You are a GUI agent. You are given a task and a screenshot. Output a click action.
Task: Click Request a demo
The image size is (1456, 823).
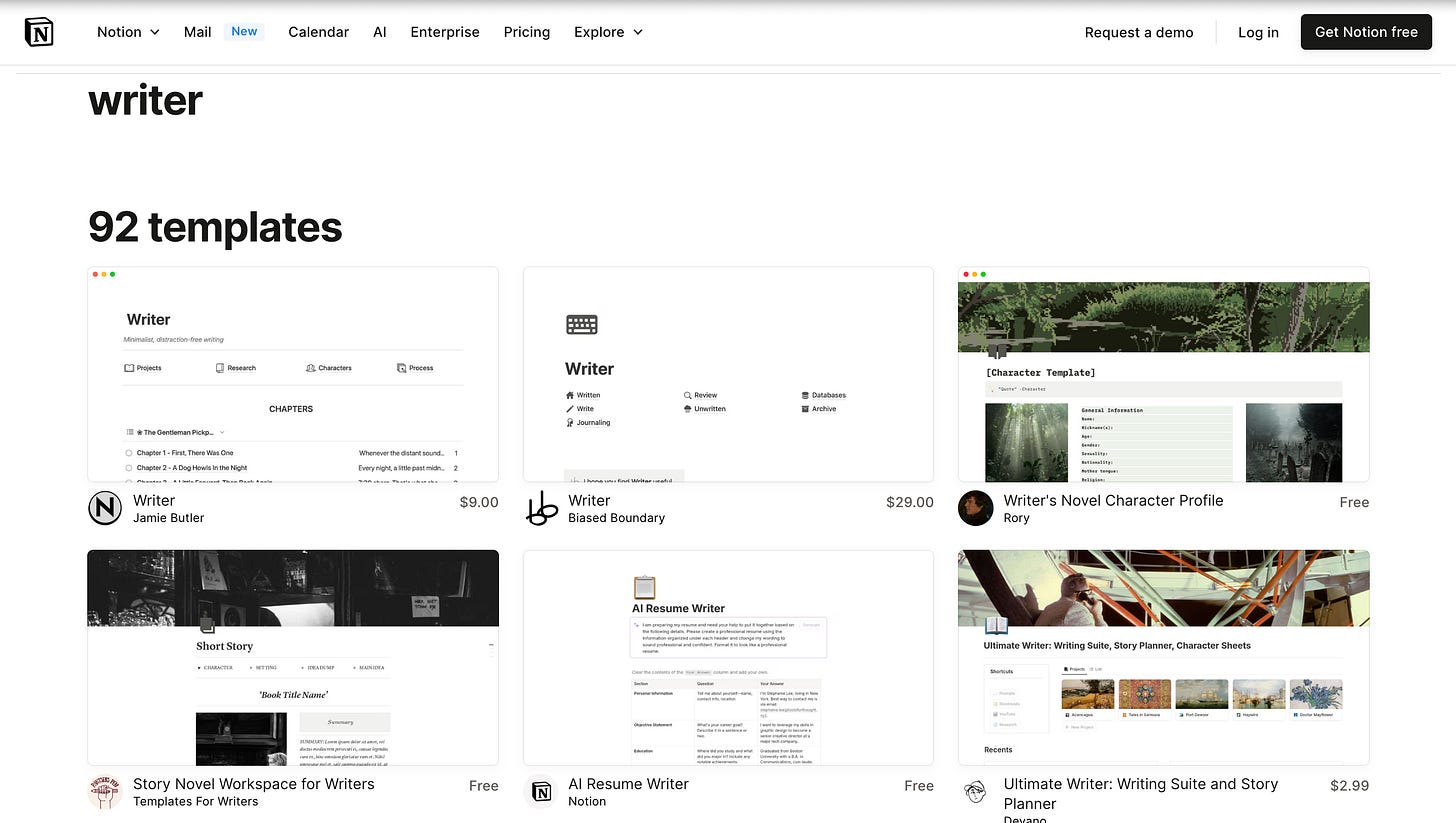[x=1139, y=32]
